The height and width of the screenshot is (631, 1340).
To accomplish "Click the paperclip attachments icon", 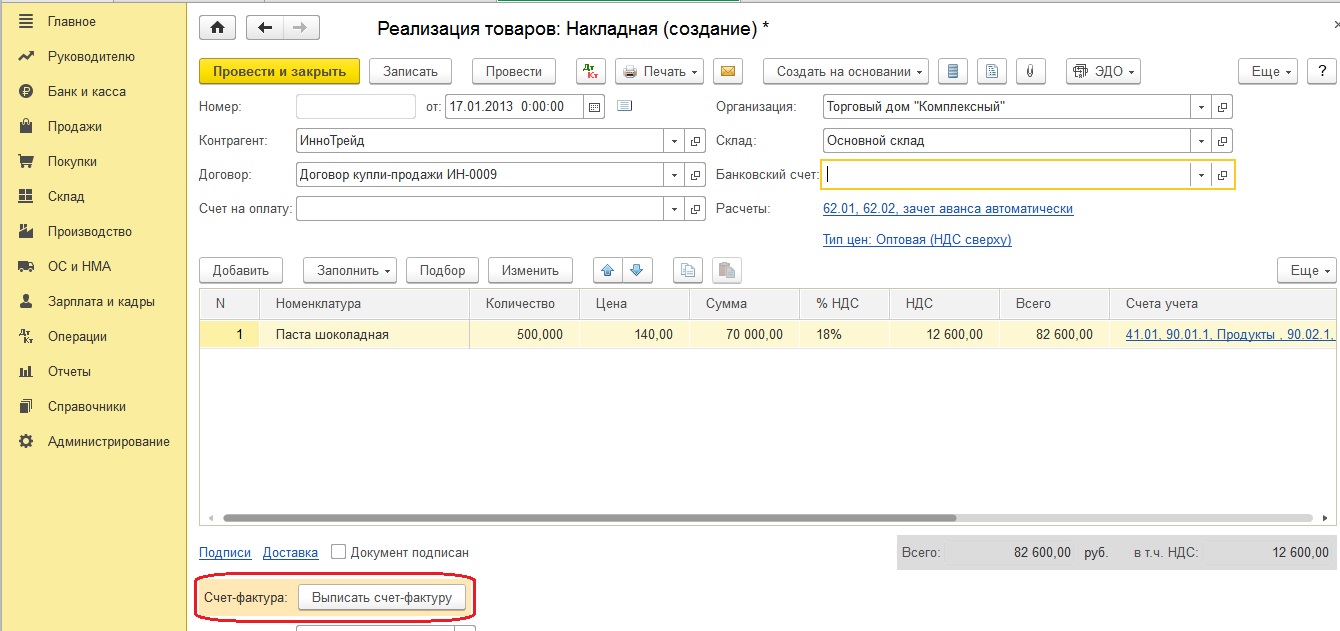I will click(x=1030, y=71).
